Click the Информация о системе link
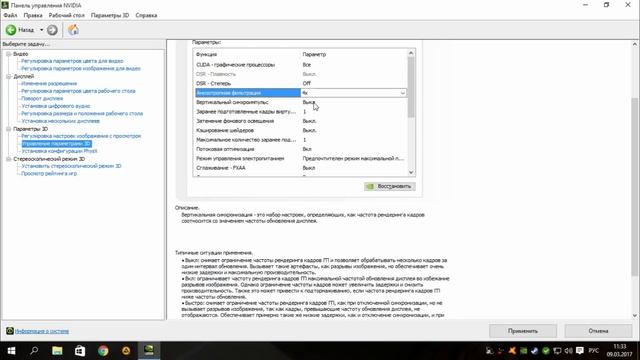Screen dimensions: 640x360 coord(42,331)
